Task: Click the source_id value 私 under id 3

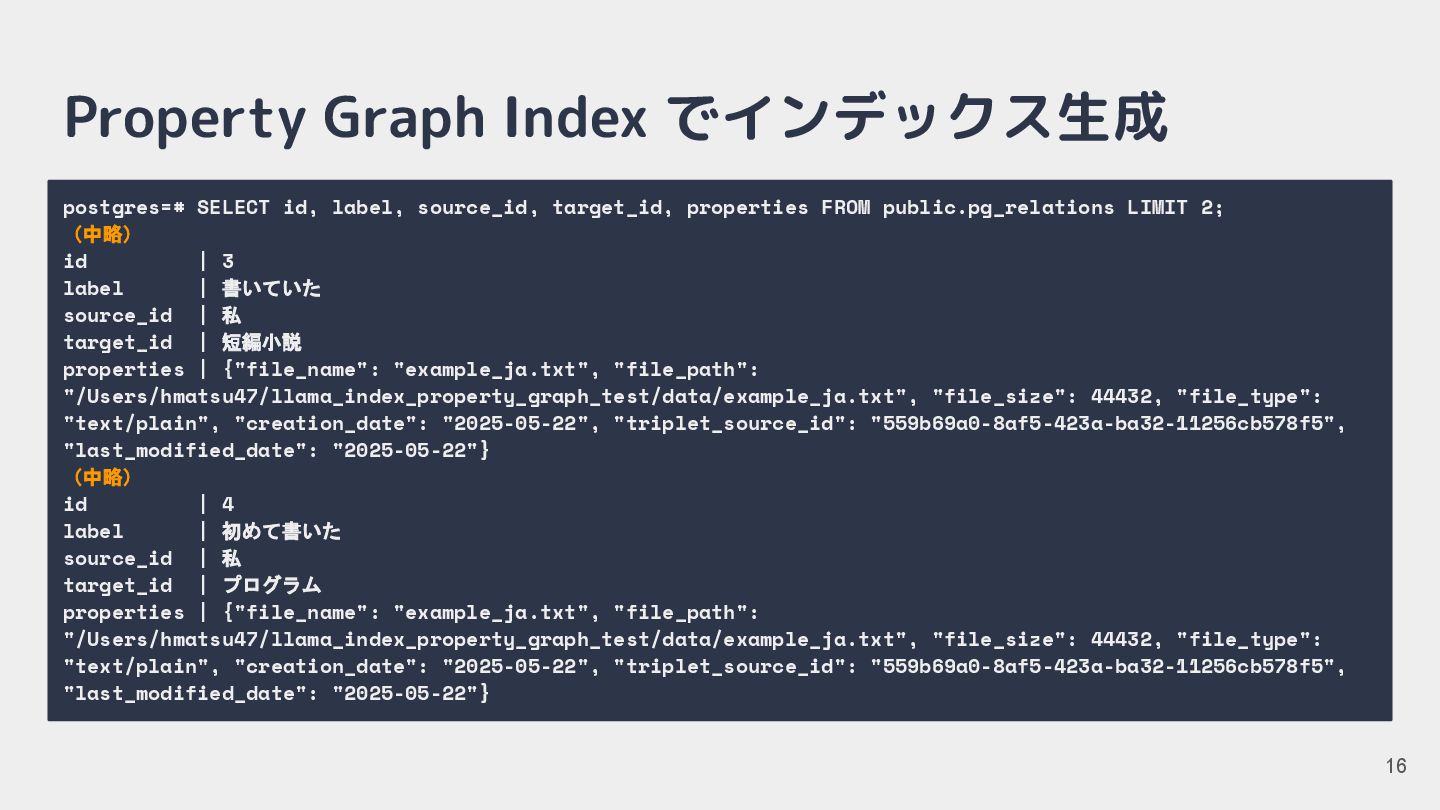Action: (231, 316)
